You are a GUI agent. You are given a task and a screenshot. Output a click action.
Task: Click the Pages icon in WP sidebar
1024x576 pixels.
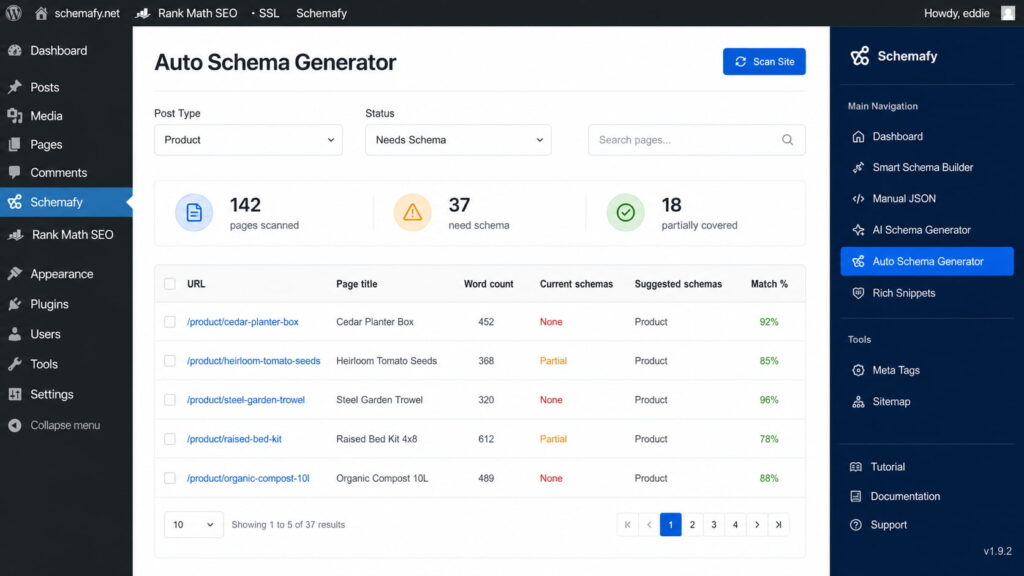(x=15, y=144)
